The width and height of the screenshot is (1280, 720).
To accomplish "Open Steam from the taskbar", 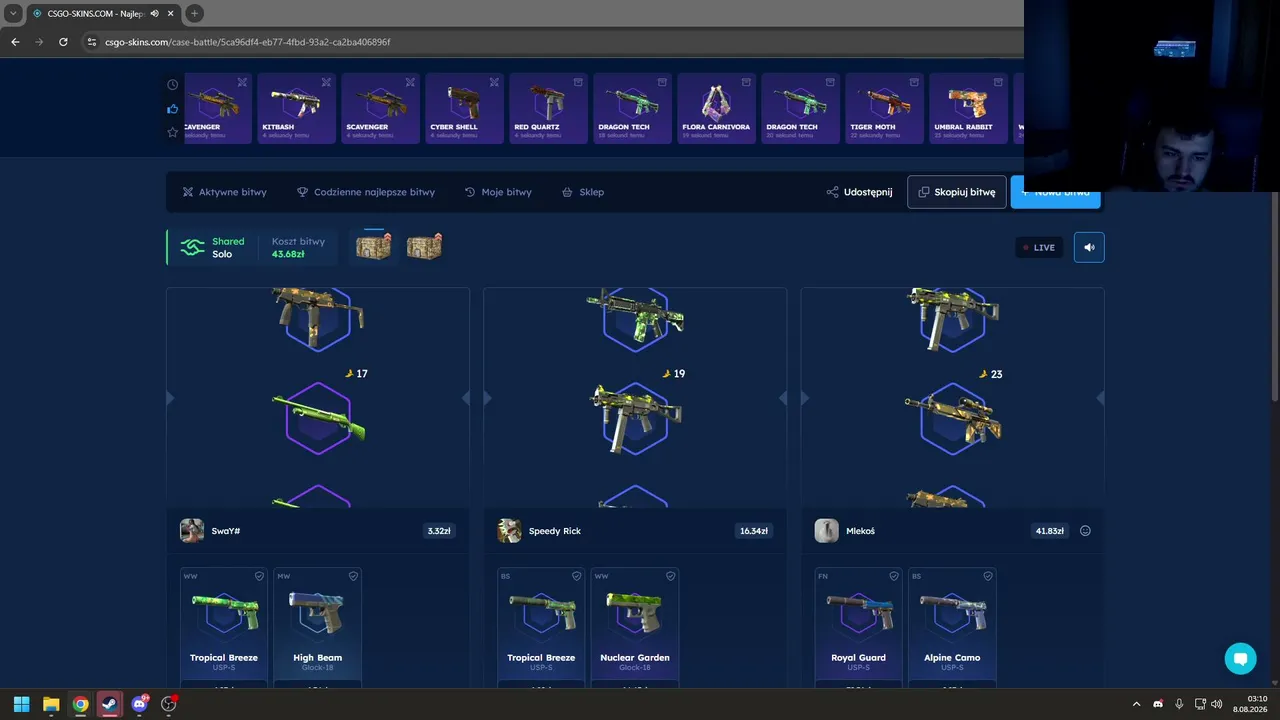I will tap(110, 704).
